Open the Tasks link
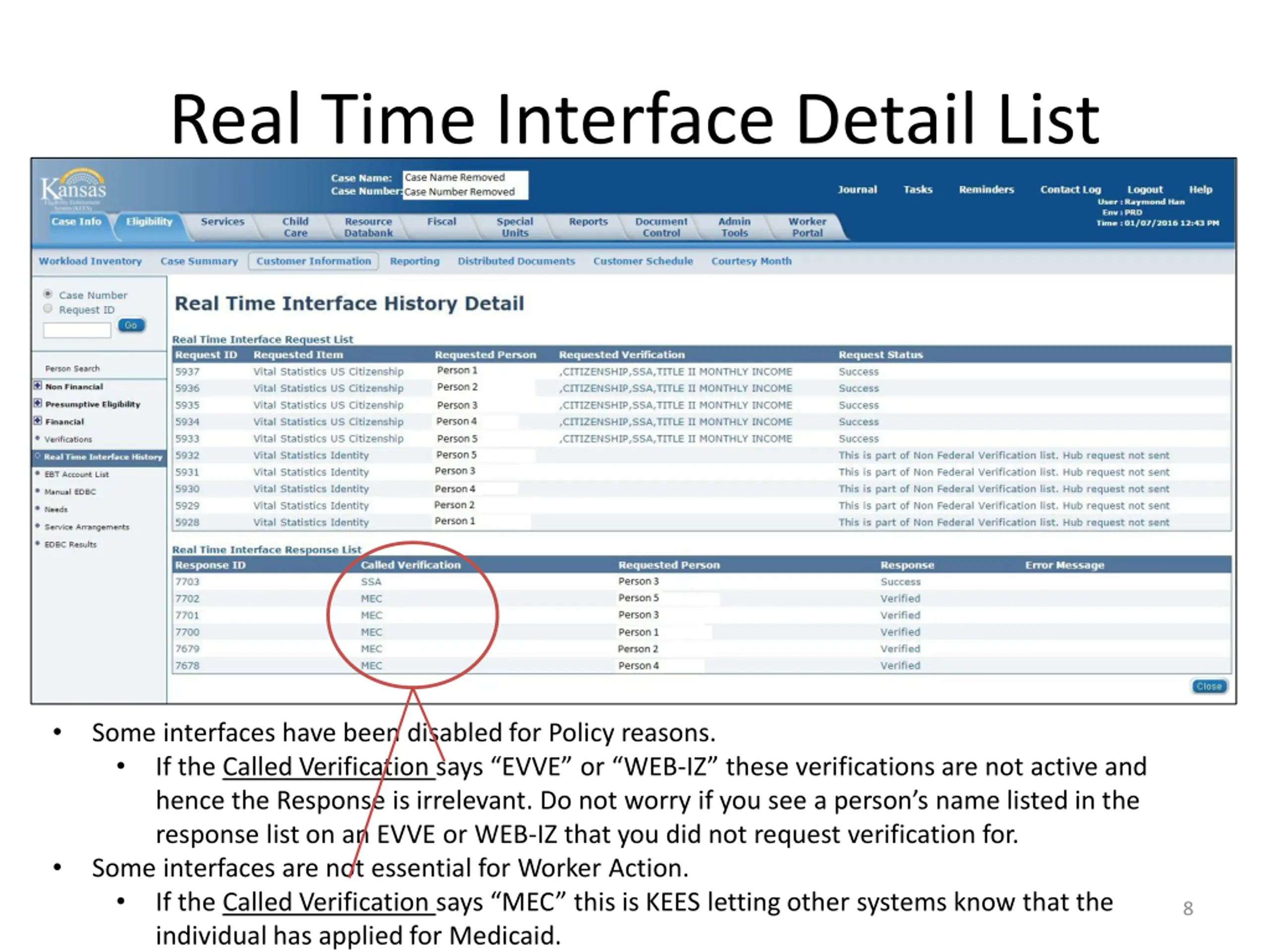 coord(917,189)
